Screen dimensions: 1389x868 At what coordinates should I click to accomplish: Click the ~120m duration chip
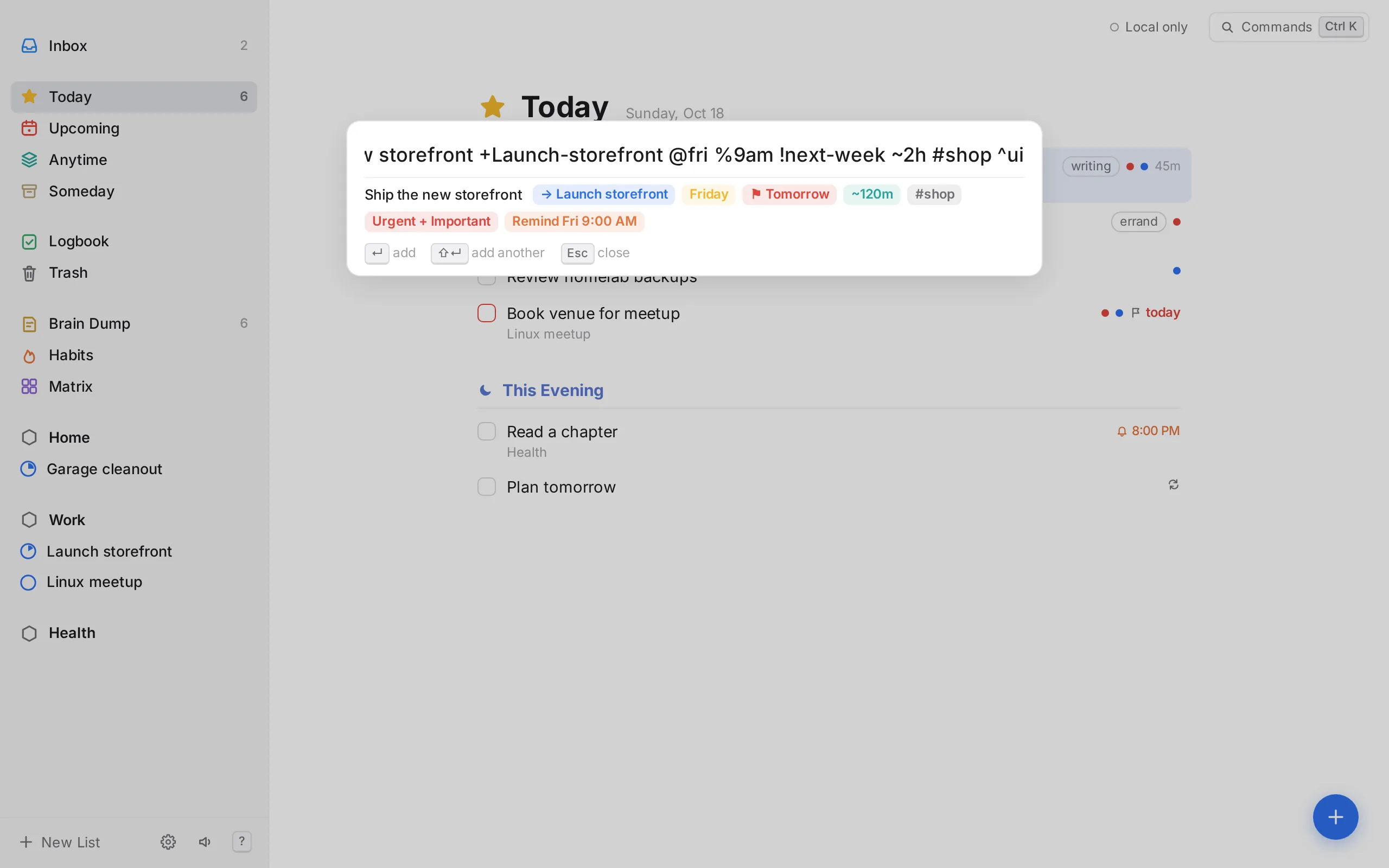(x=872, y=194)
